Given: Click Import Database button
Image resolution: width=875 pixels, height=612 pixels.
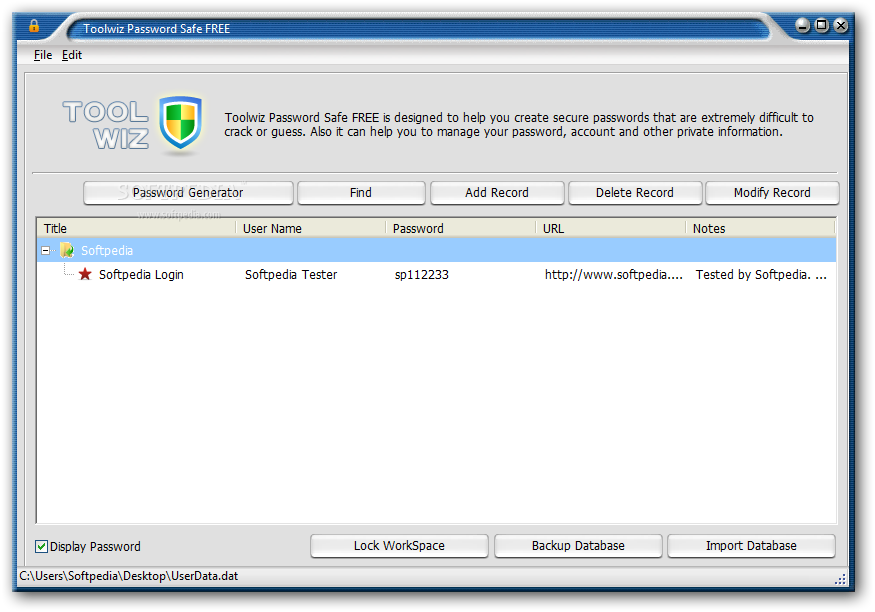Looking at the screenshot, I should (x=751, y=546).
